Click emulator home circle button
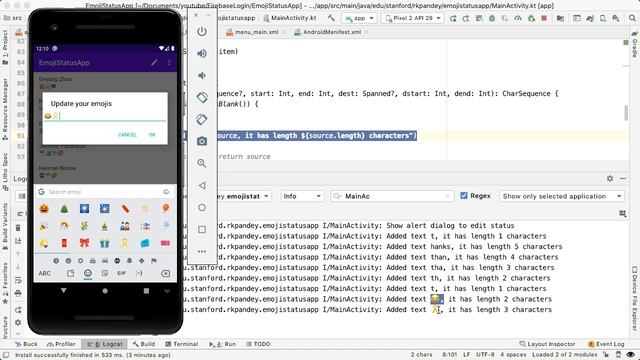Image resolution: width=640 pixels, height=360 pixels. click(x=202, y=207)
